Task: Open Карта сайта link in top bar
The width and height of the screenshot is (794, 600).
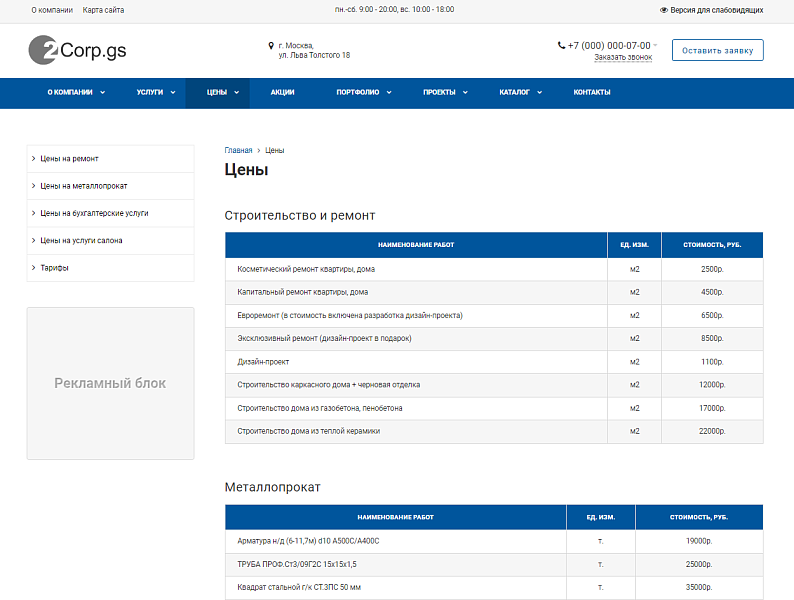Action: (103, 10)
